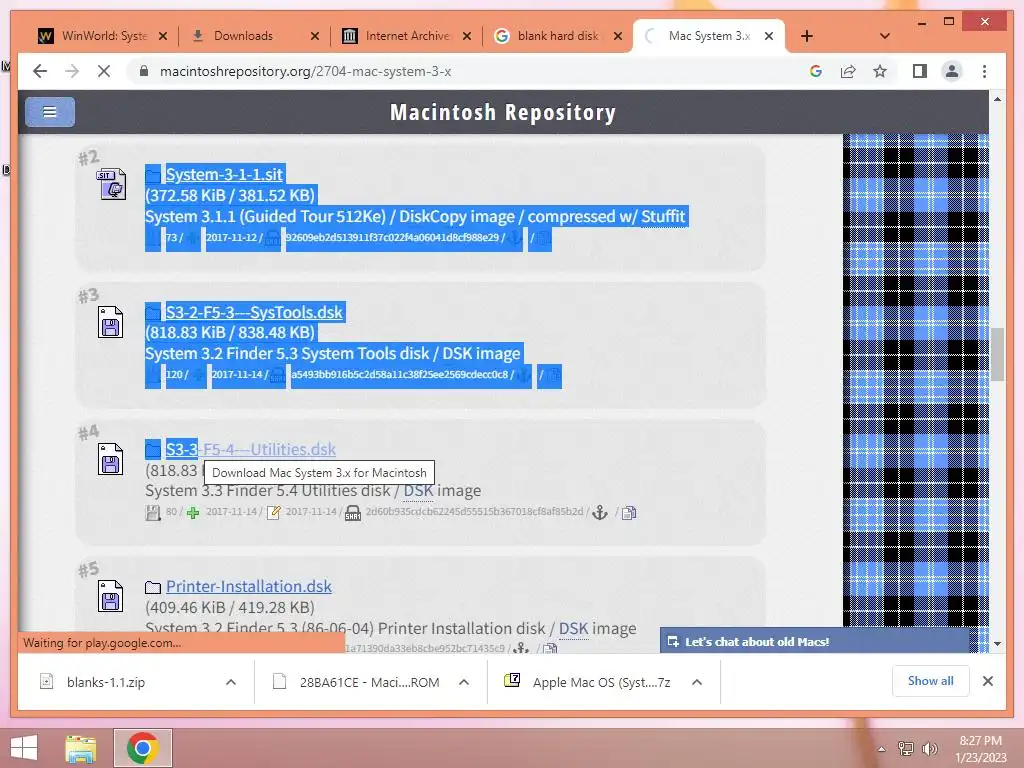
Task: Toggle the browser side panel
Action: [x=920, y=71]
